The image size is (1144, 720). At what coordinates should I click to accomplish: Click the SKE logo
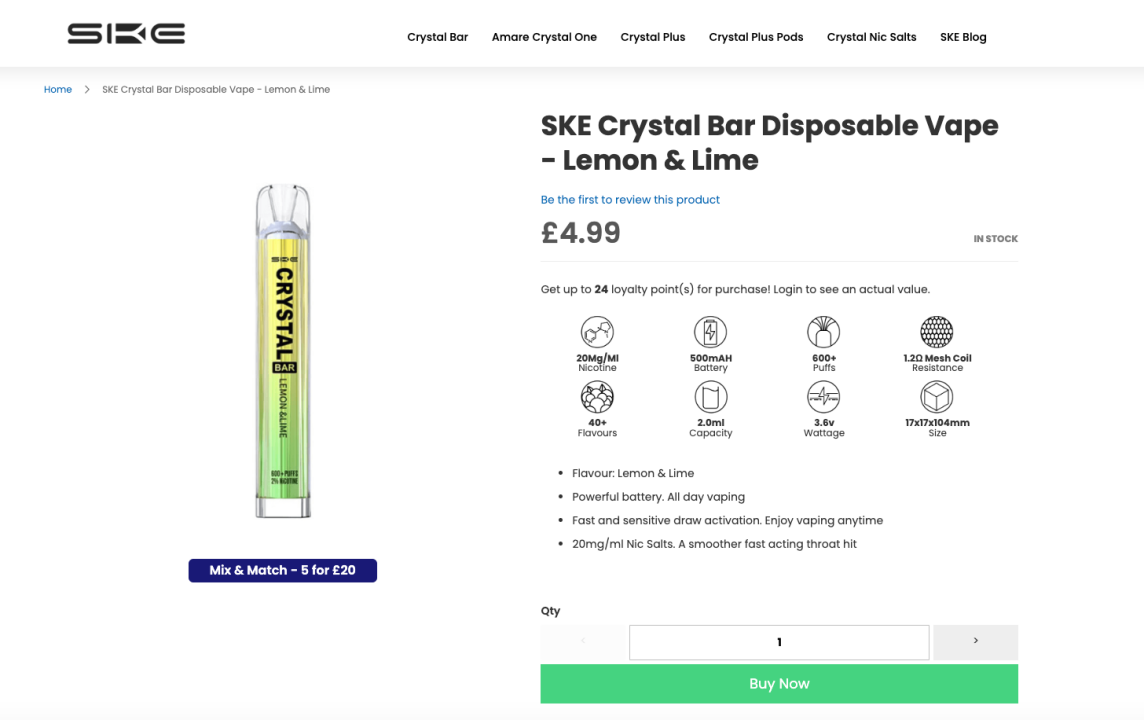tap(126, 35)
